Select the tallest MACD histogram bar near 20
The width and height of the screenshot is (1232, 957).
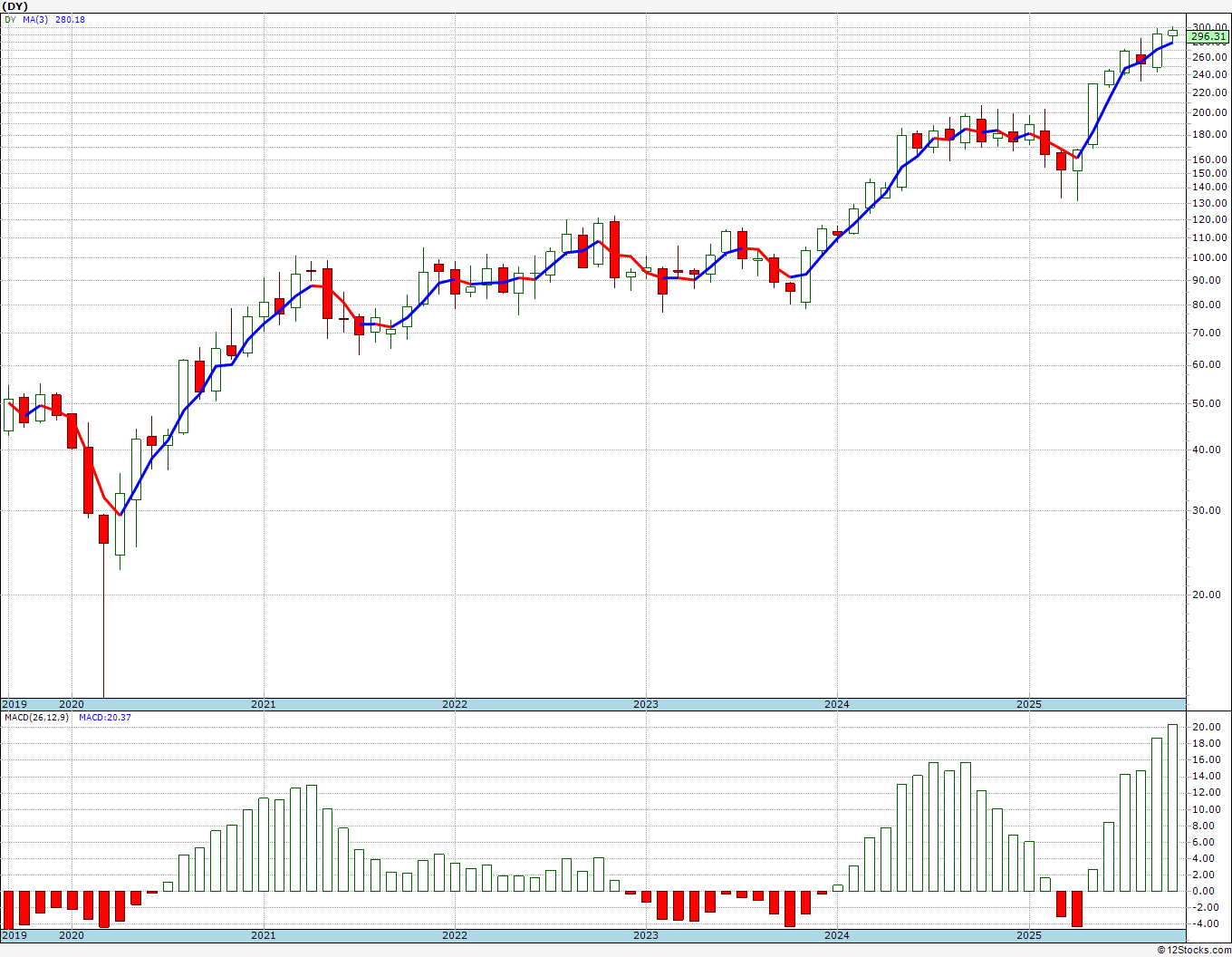point(1172,807)
